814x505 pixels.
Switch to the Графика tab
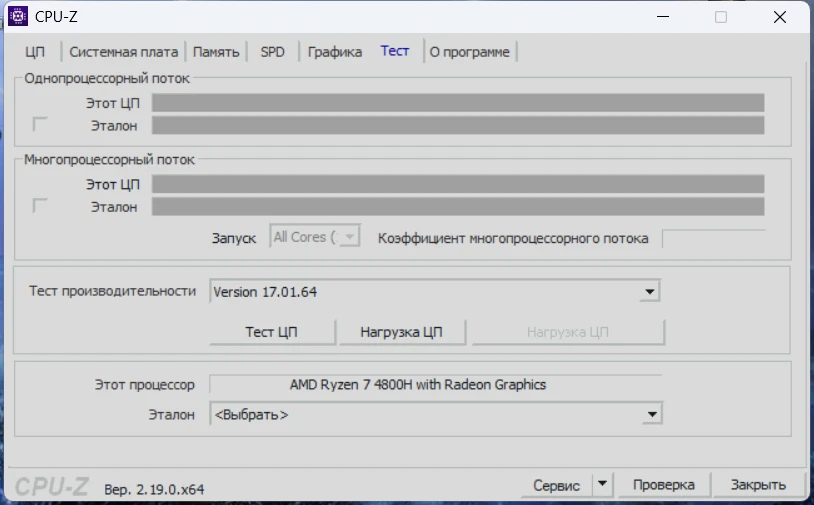[x=335, y=52]
